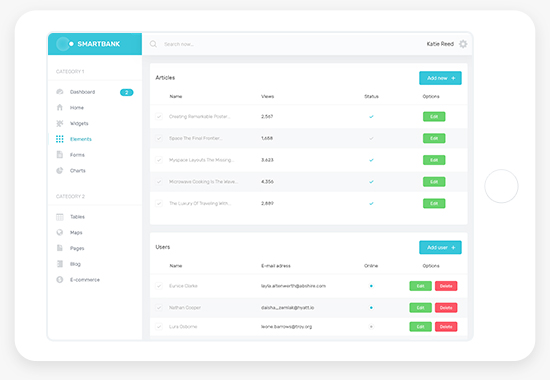Open the settings gear beside Katie Reed
This screenshot has height=380, width=550.
[463, 44]
